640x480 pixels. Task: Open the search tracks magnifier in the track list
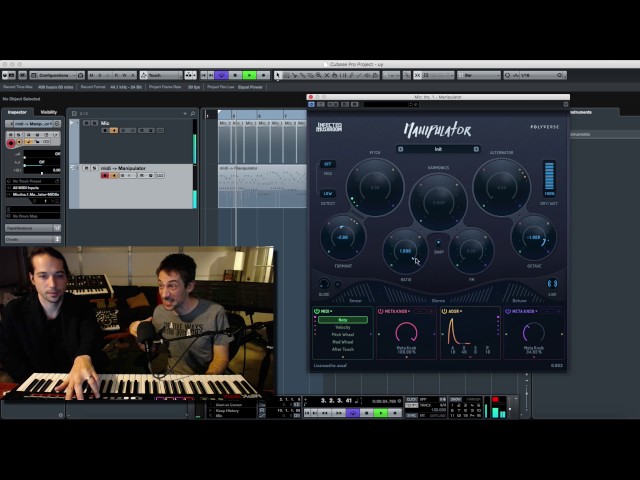coord(193,113)
